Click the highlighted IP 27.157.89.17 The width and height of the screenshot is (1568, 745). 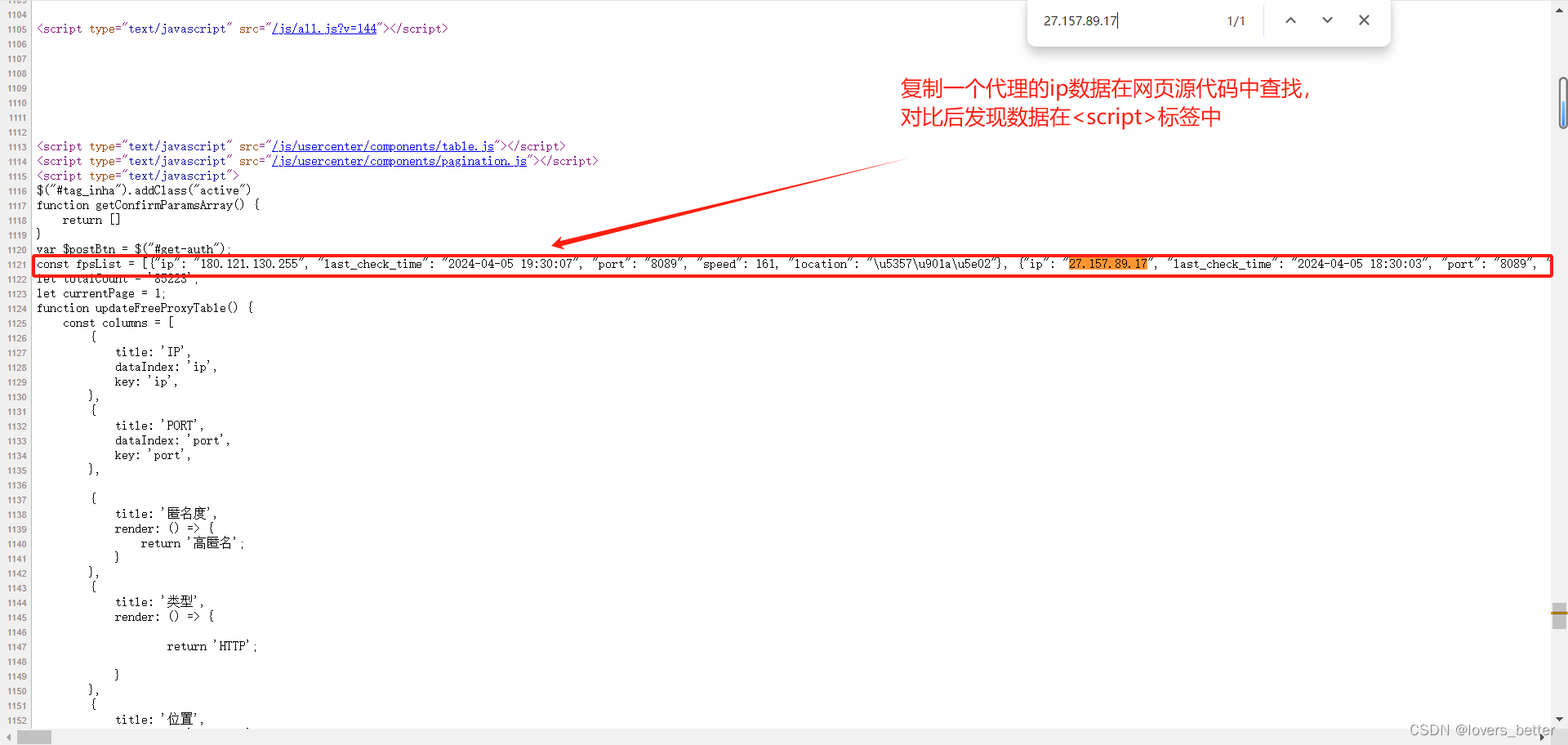pos(1107,264)
